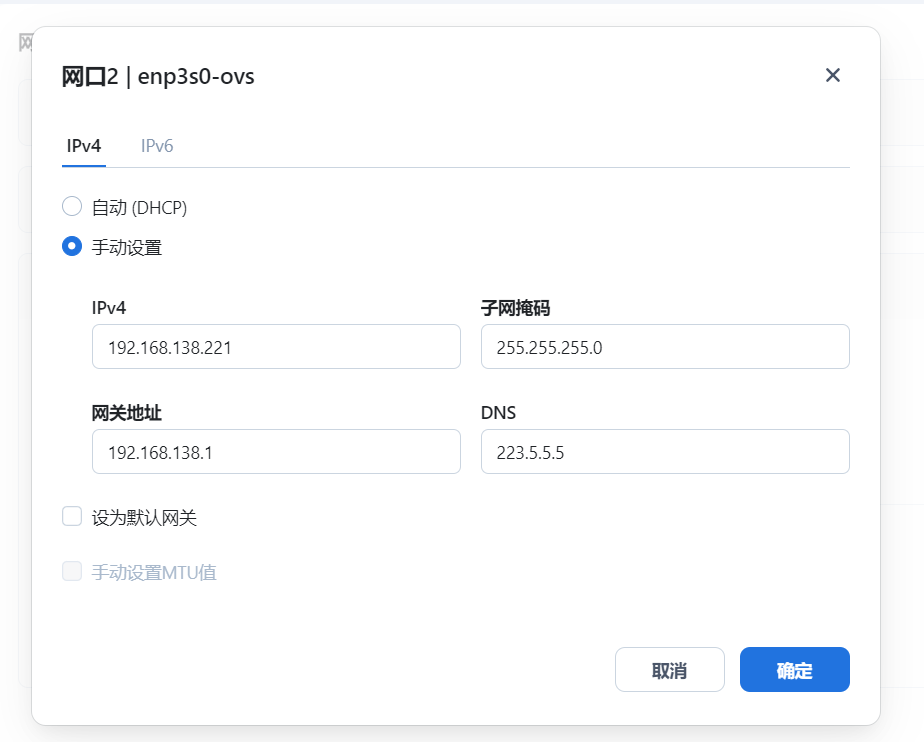Select the 自动 (DHCP) radio button
924x742 pixels.
click(72, 207)
